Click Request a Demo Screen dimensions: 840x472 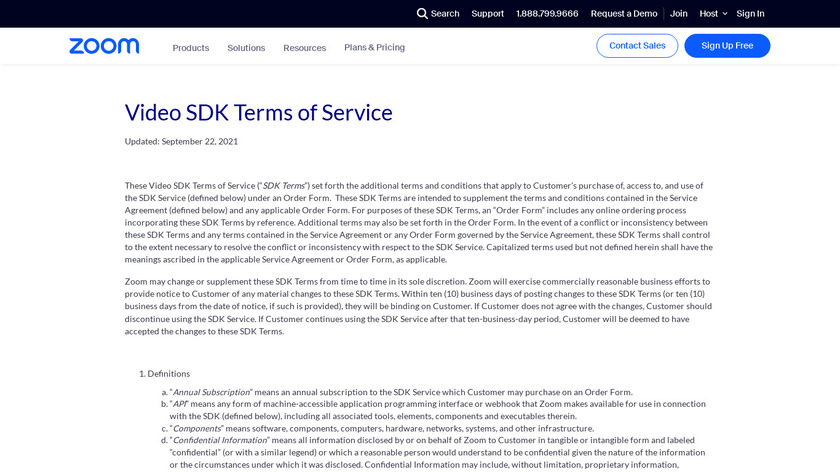(x=624, y=14)
